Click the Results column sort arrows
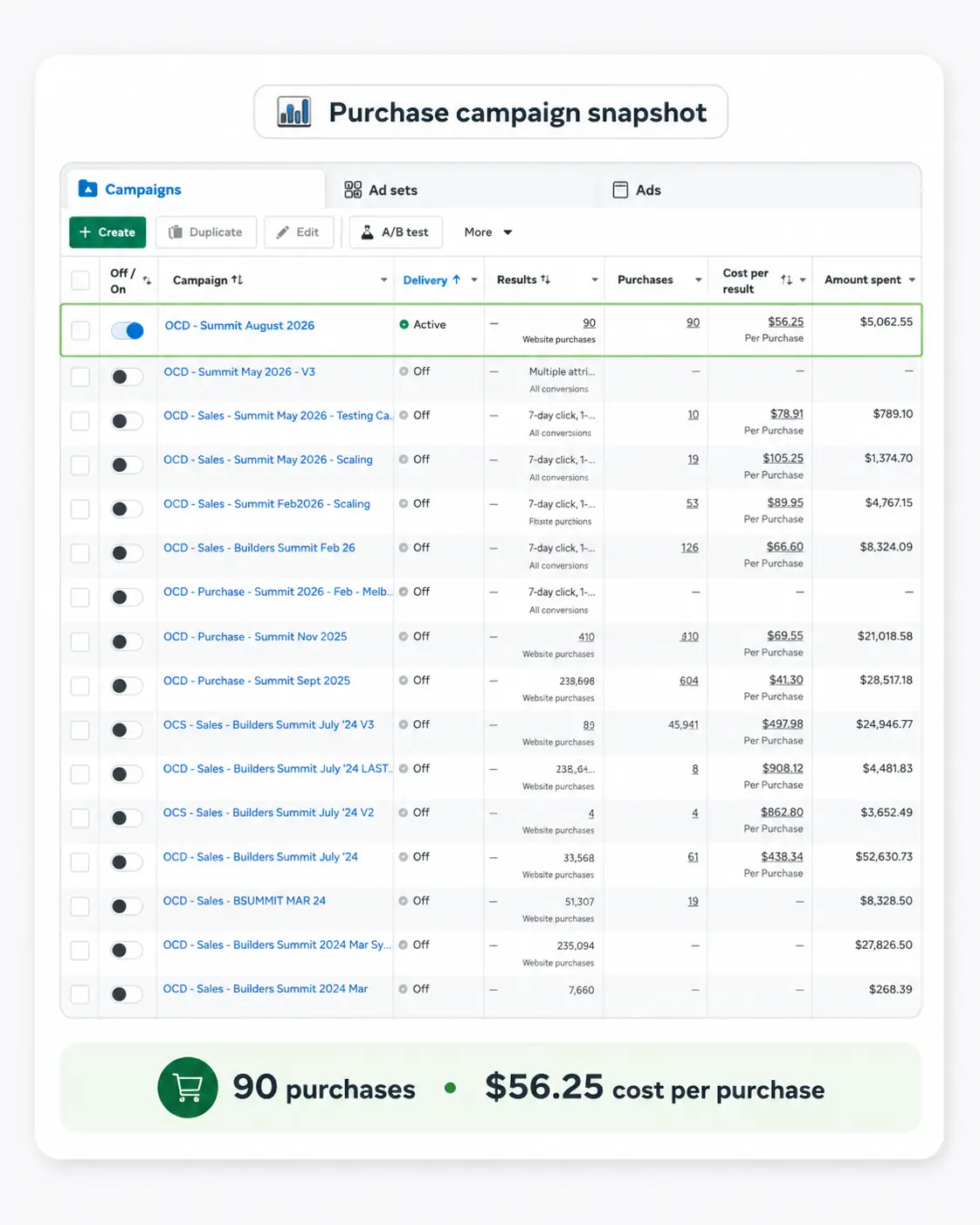The height and width of the screenshot is (1225, 980). pyautogui.click(x=545, y=280)
